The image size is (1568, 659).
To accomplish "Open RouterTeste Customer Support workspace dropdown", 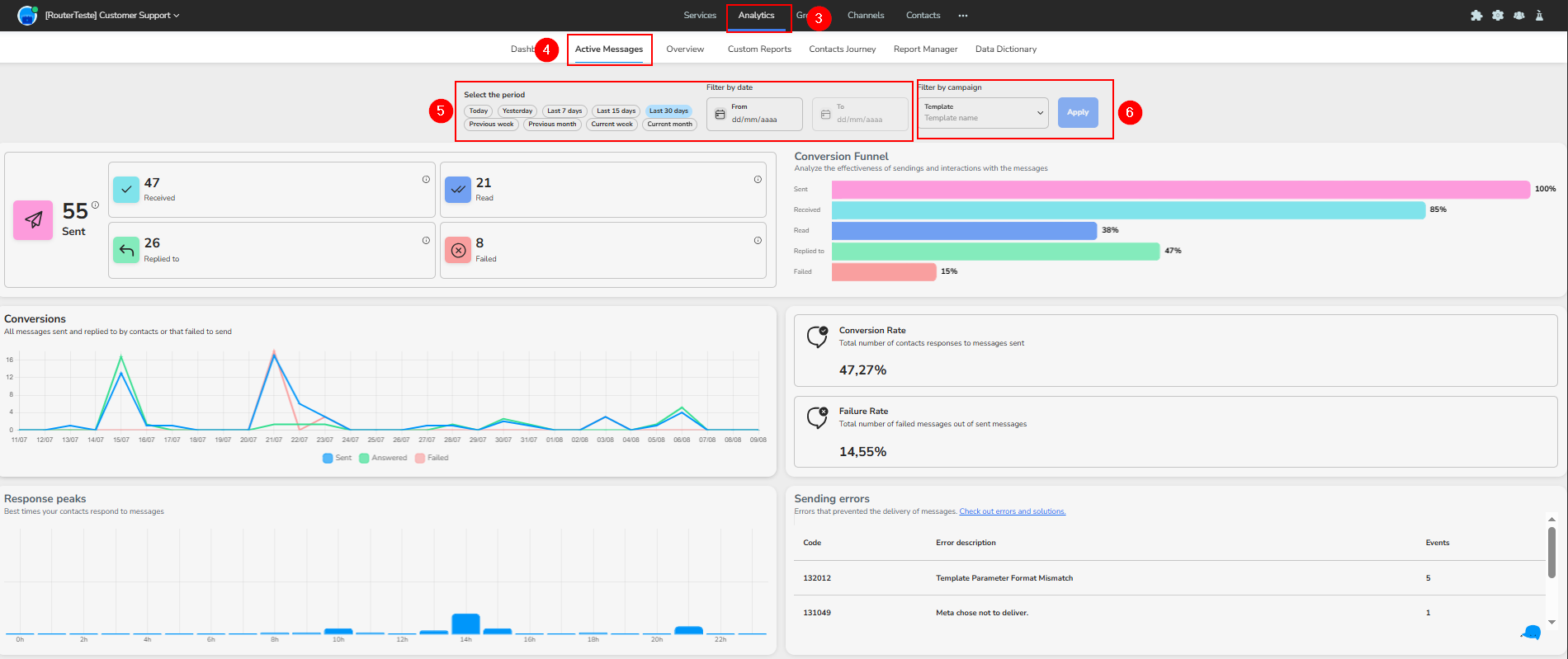I will click(112, 16).
